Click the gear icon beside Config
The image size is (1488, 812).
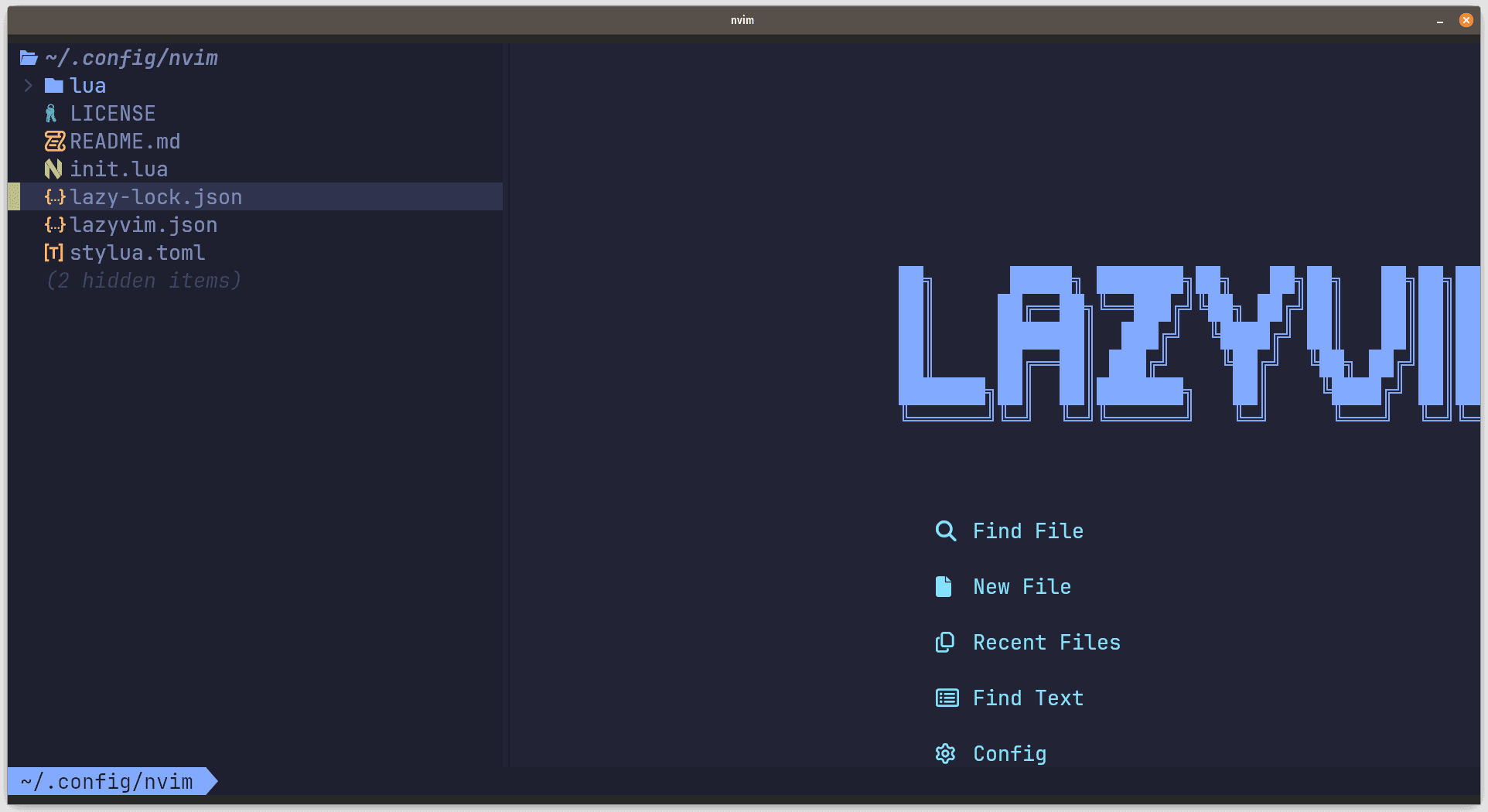coord(945,753)
